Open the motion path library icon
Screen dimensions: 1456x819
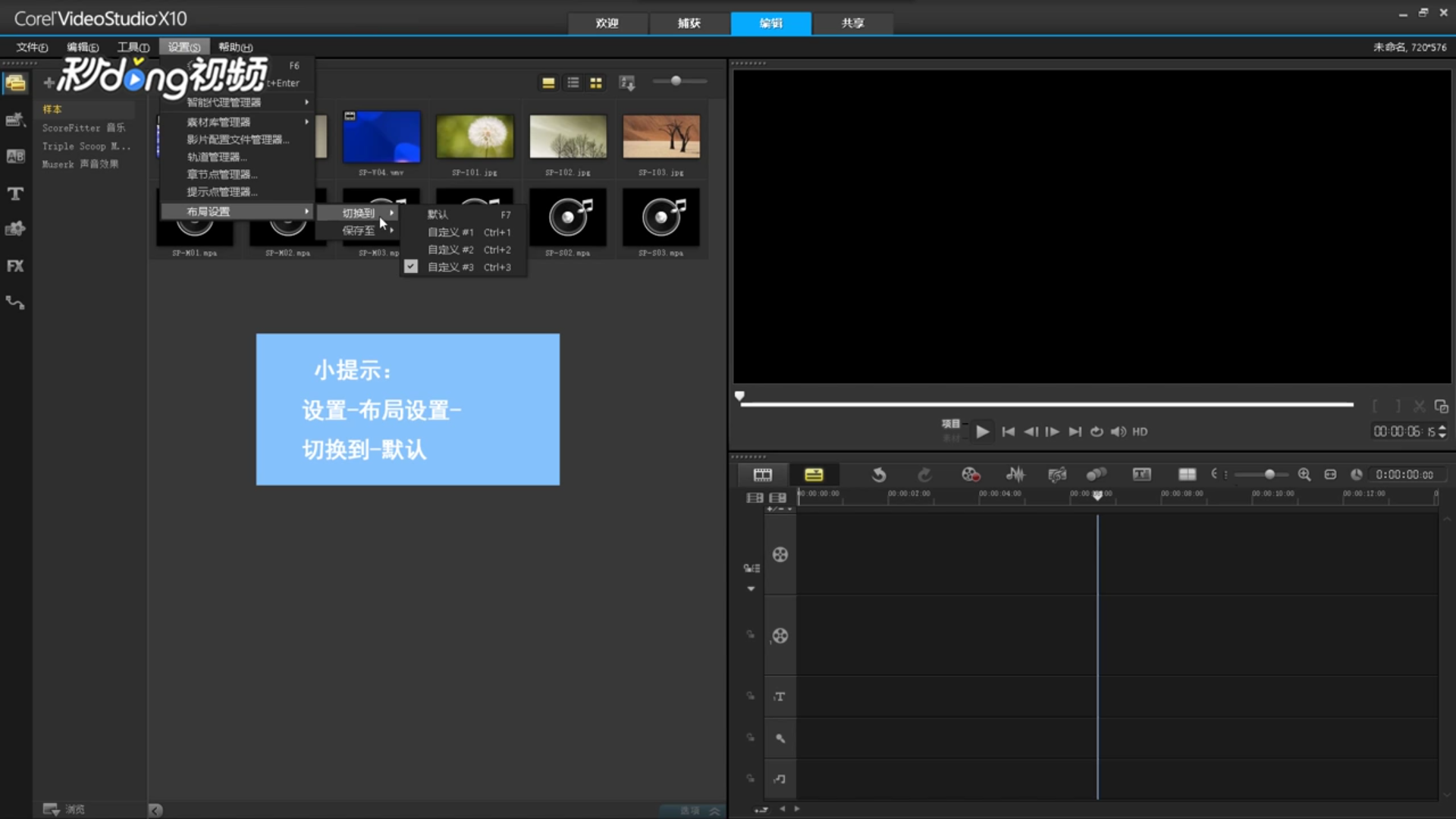(15, 303)
